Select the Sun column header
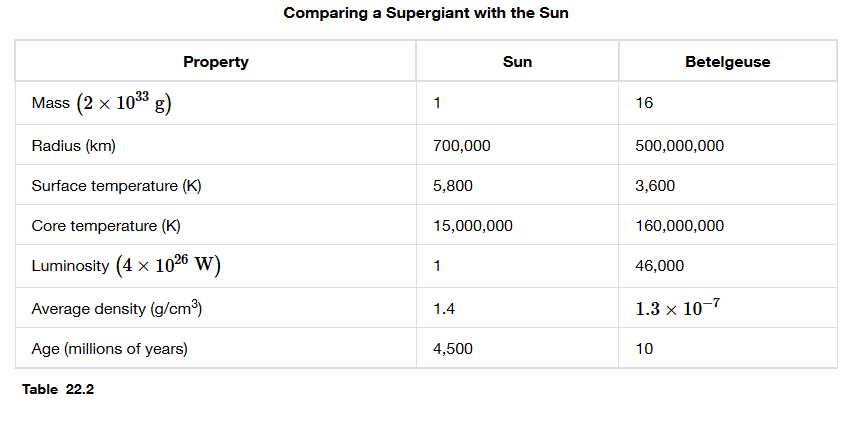Viewport: 851px width, 426px height. click(x=517, y=62)
